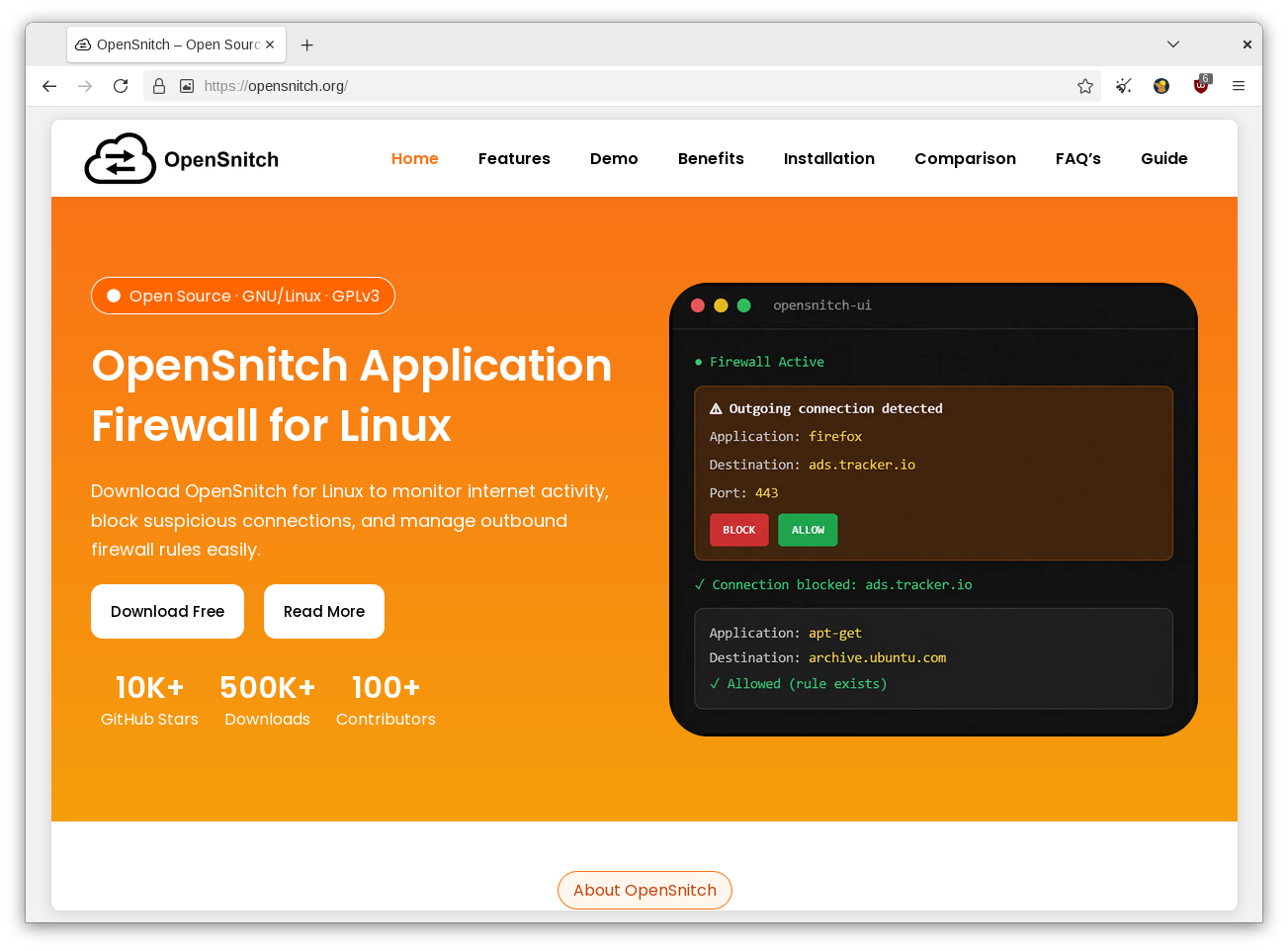
Task: Click the 10K+ GitHub Stars stat
Action: [149, 700]
